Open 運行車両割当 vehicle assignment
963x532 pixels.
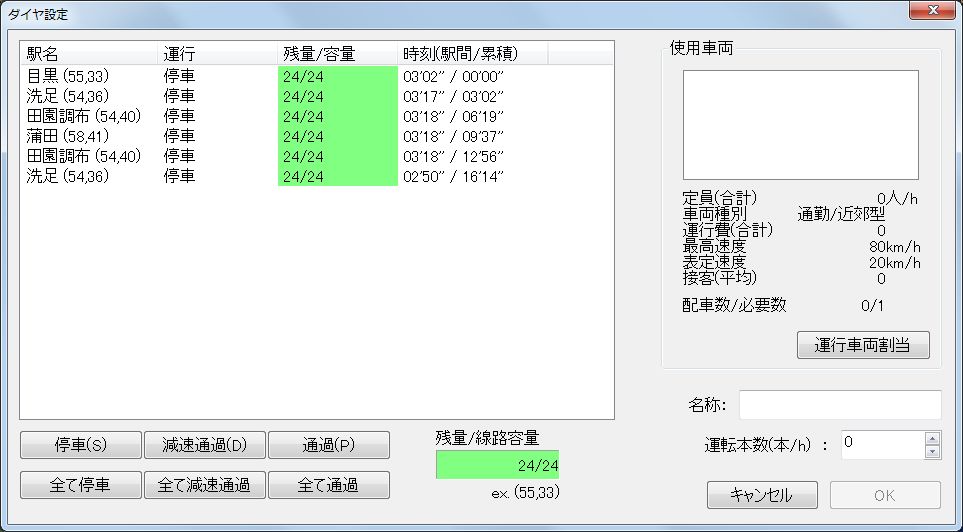[x=863, y=345]
